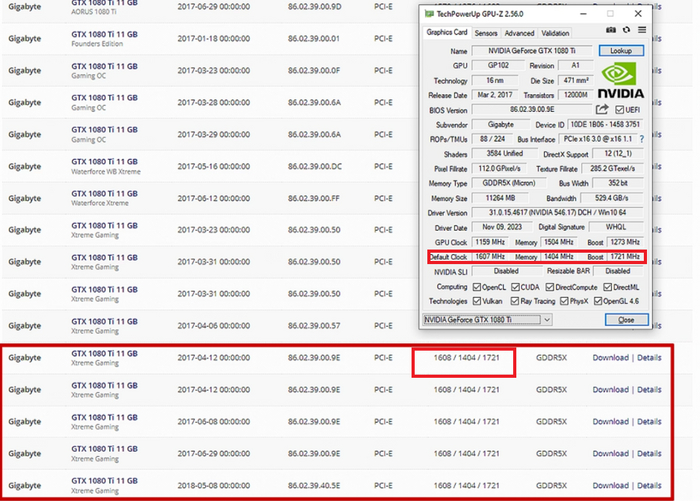Image resolution: width=700 pixels, height=501 pixels.
Task: Toggle the Vulkan checkbox
Action: click(477, 301)
